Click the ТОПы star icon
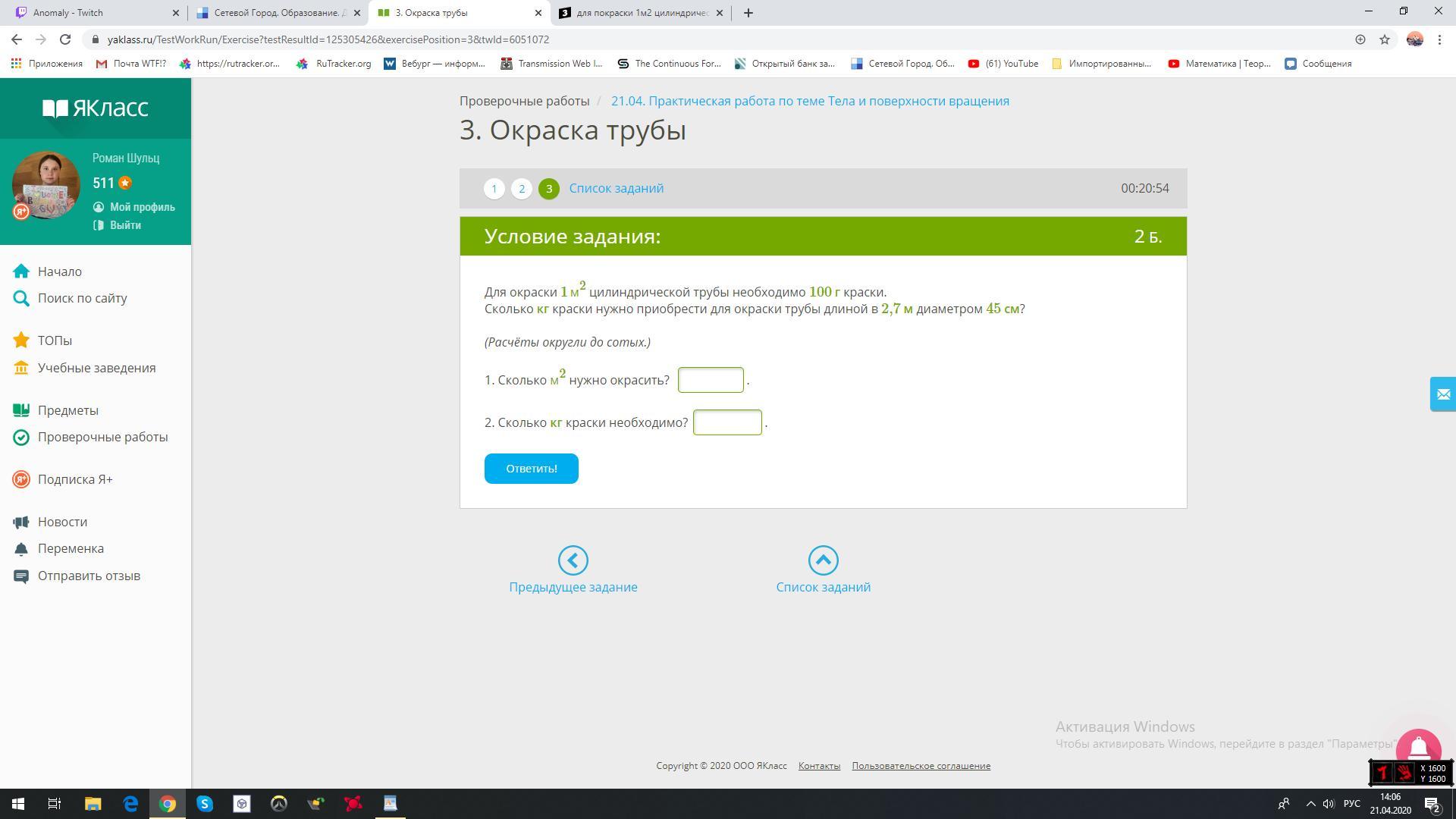The image size is (1456, 819). pos(21,340)
